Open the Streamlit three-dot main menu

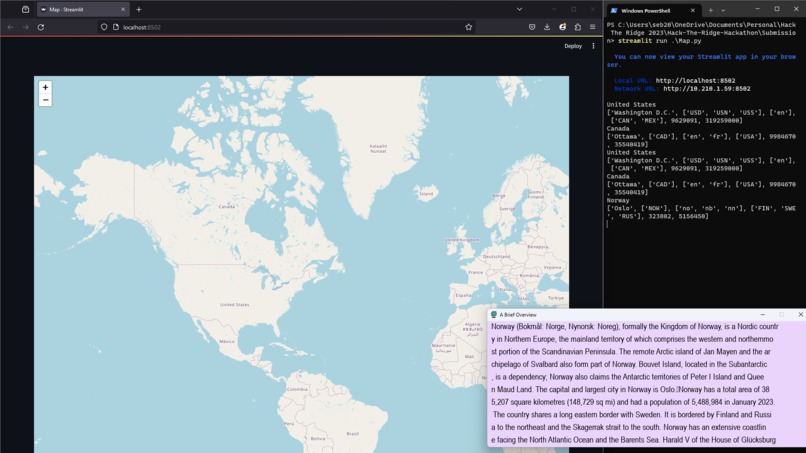click(593, 46)
